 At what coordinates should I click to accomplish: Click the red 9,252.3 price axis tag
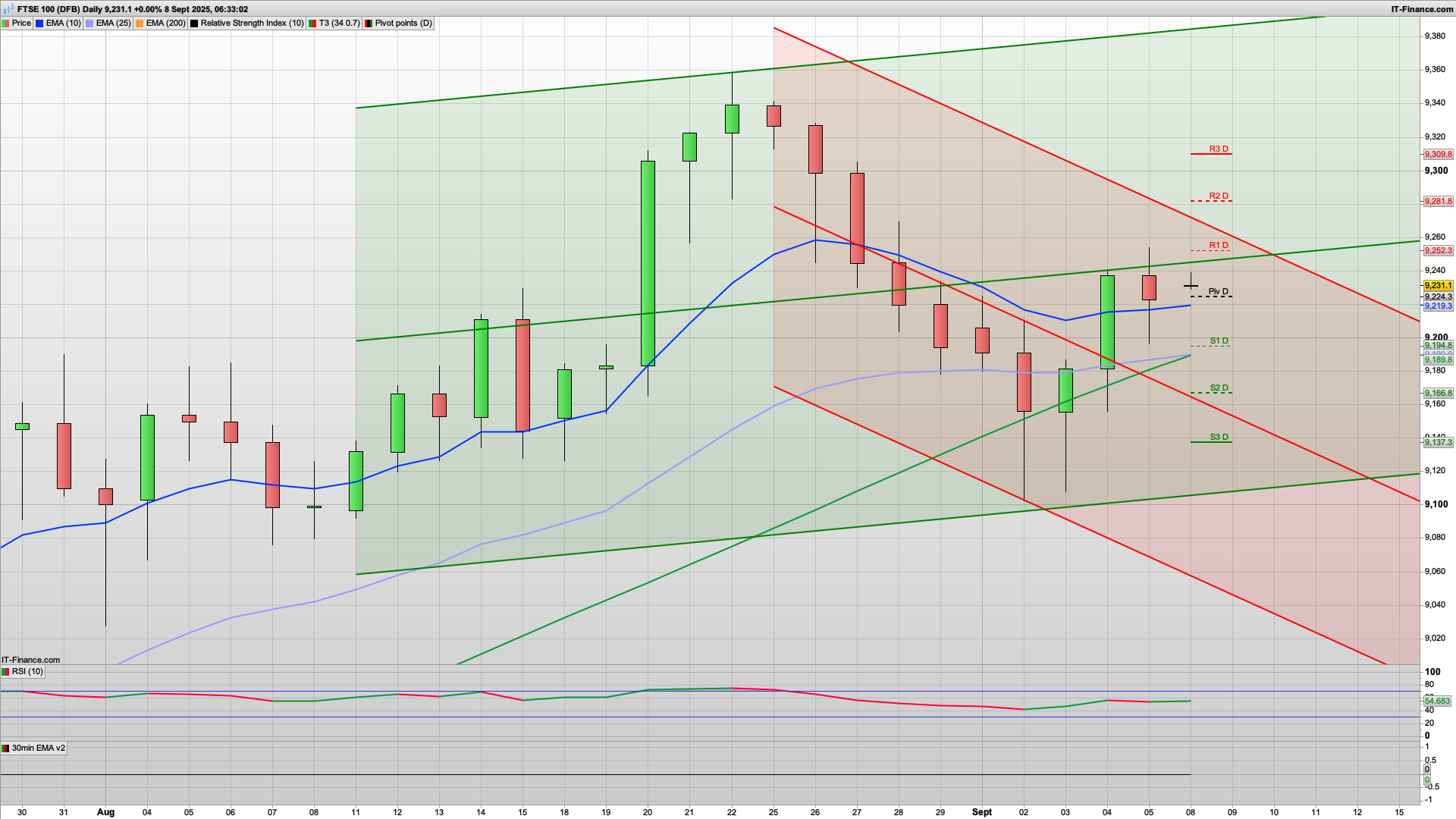click(1438, 250)
